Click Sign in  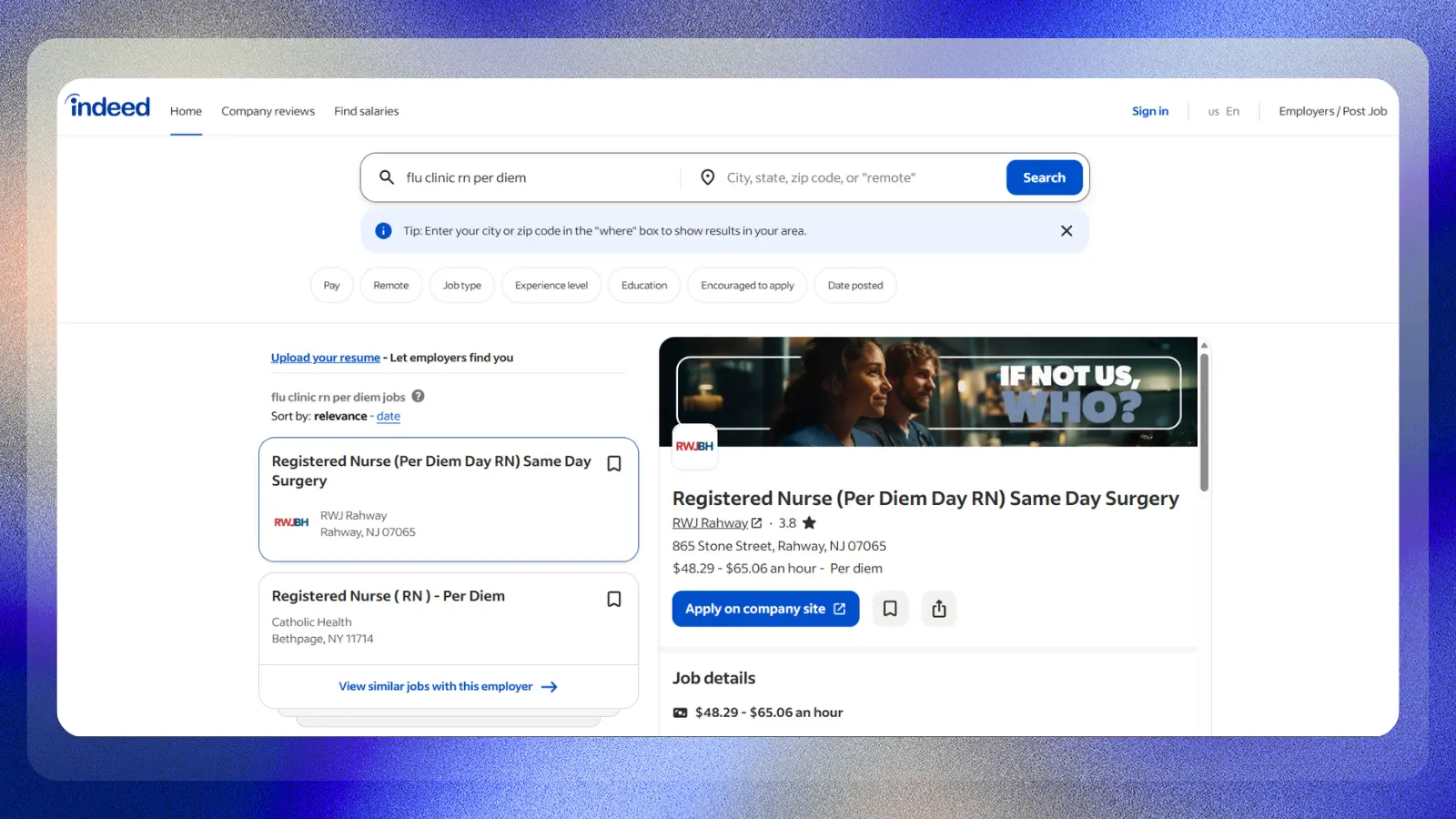1150,111
